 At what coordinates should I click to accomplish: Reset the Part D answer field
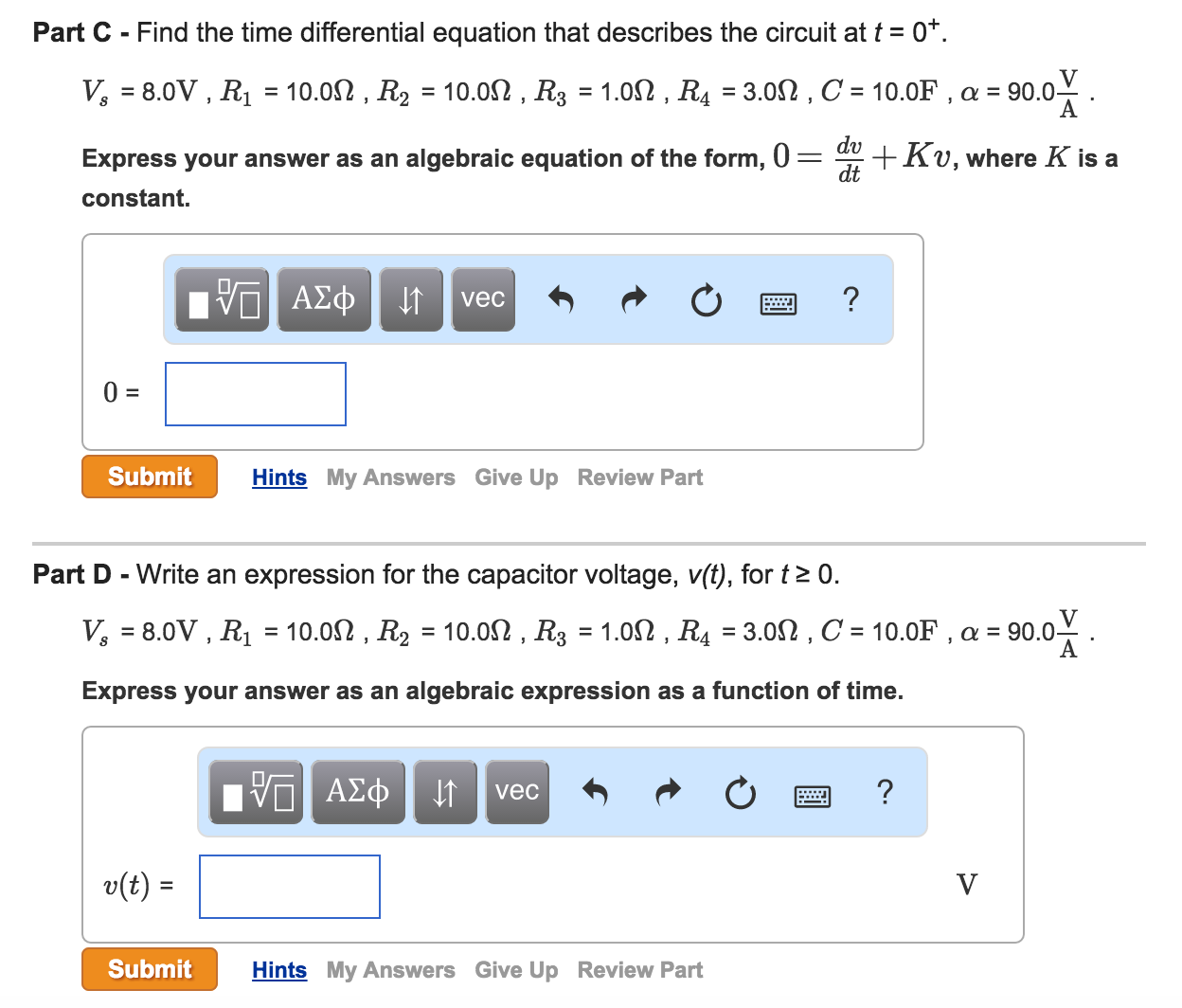click(740, 794)
